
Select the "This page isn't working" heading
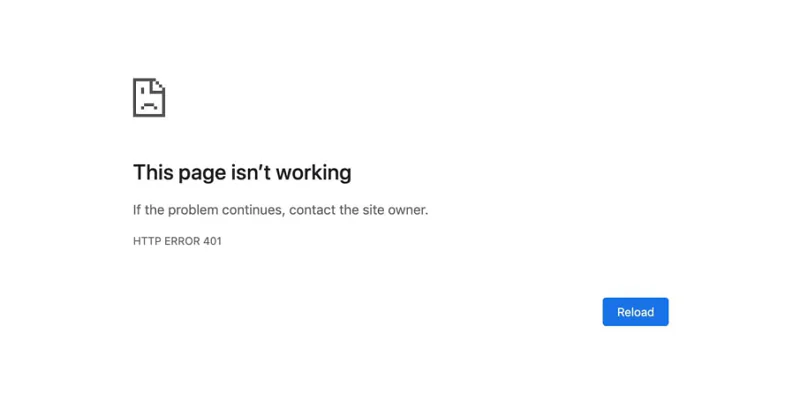(242, 172)
